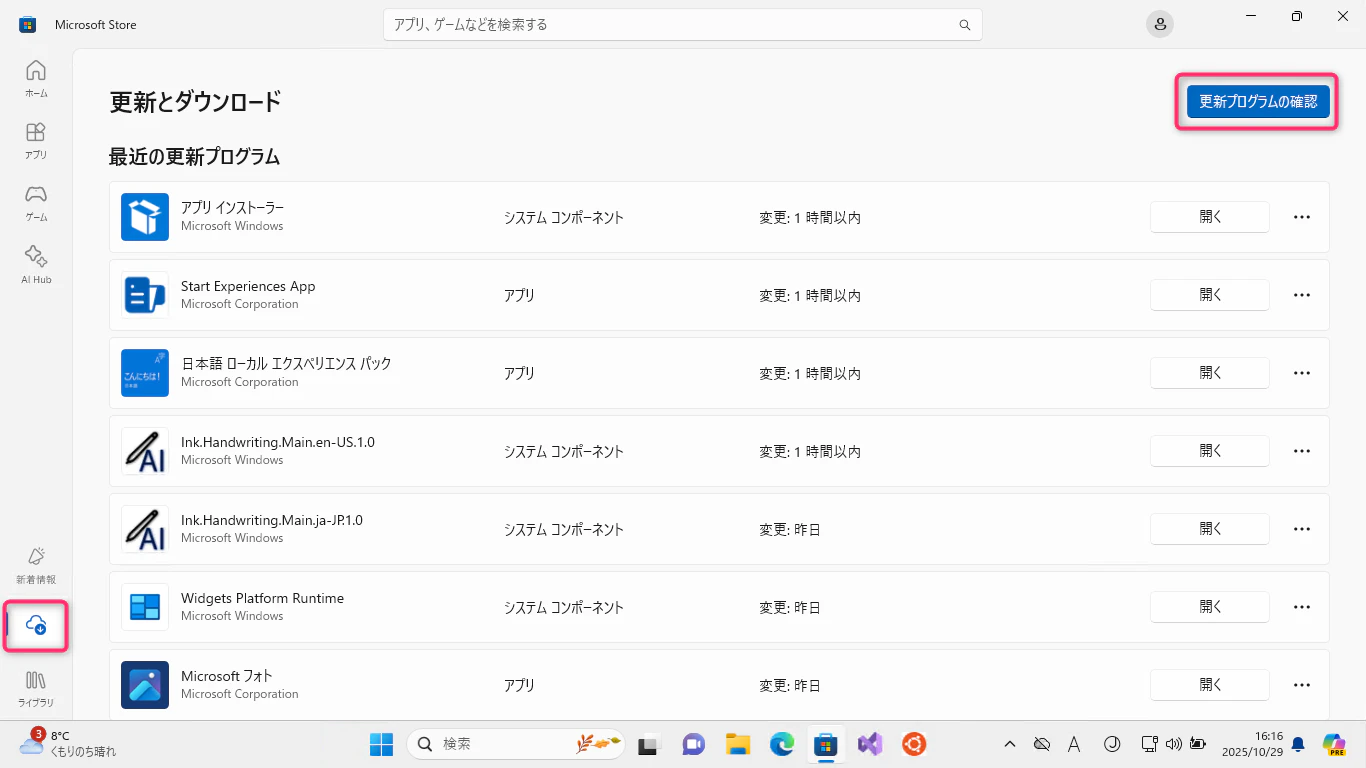Screen dimensions: 1366x768
Task: Click 開く for 日本語 ローカル エクスペリエンス パック
Action: coord(1210,373)
